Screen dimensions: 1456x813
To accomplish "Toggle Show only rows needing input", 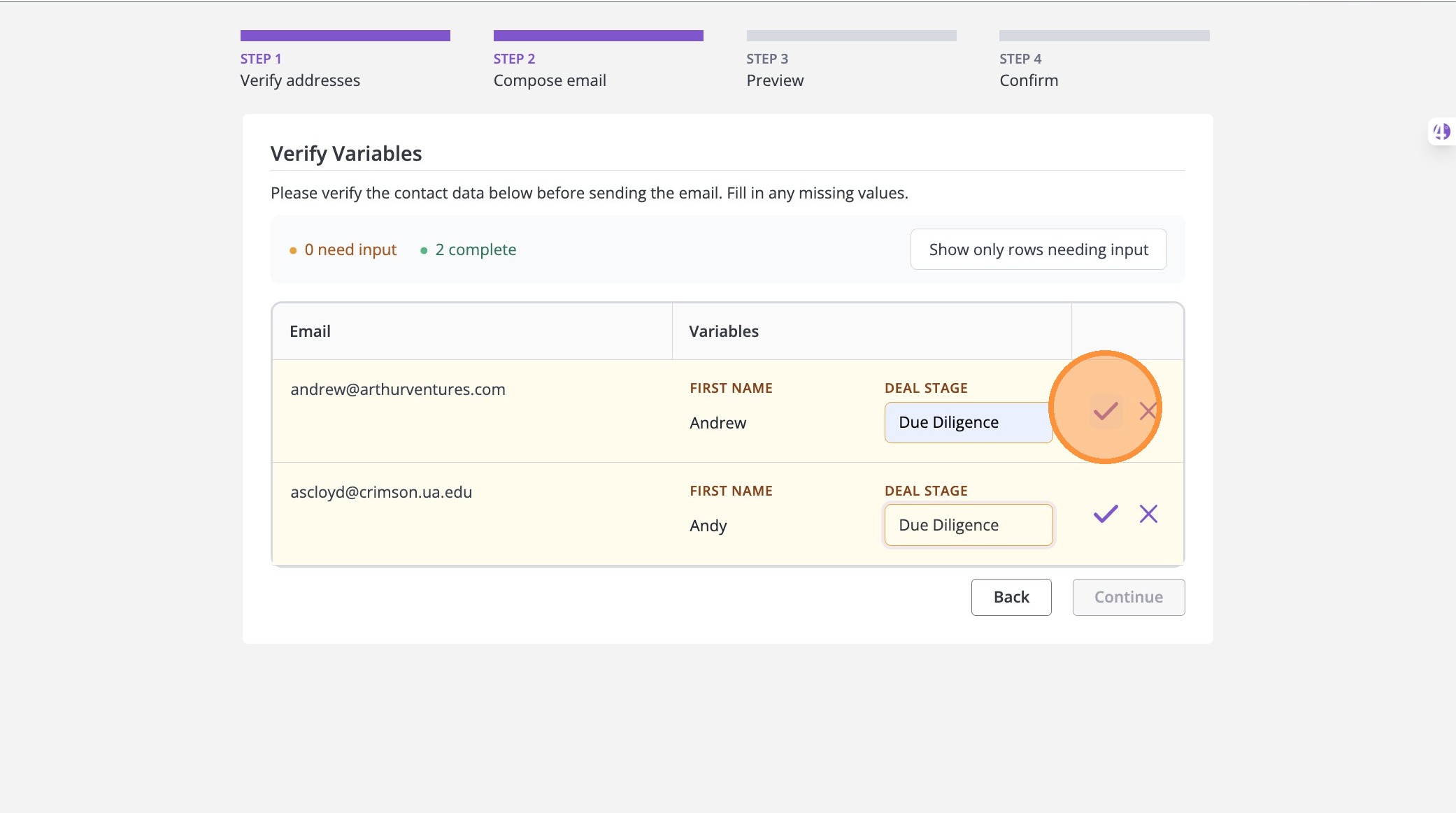I will click(1039, 250).
